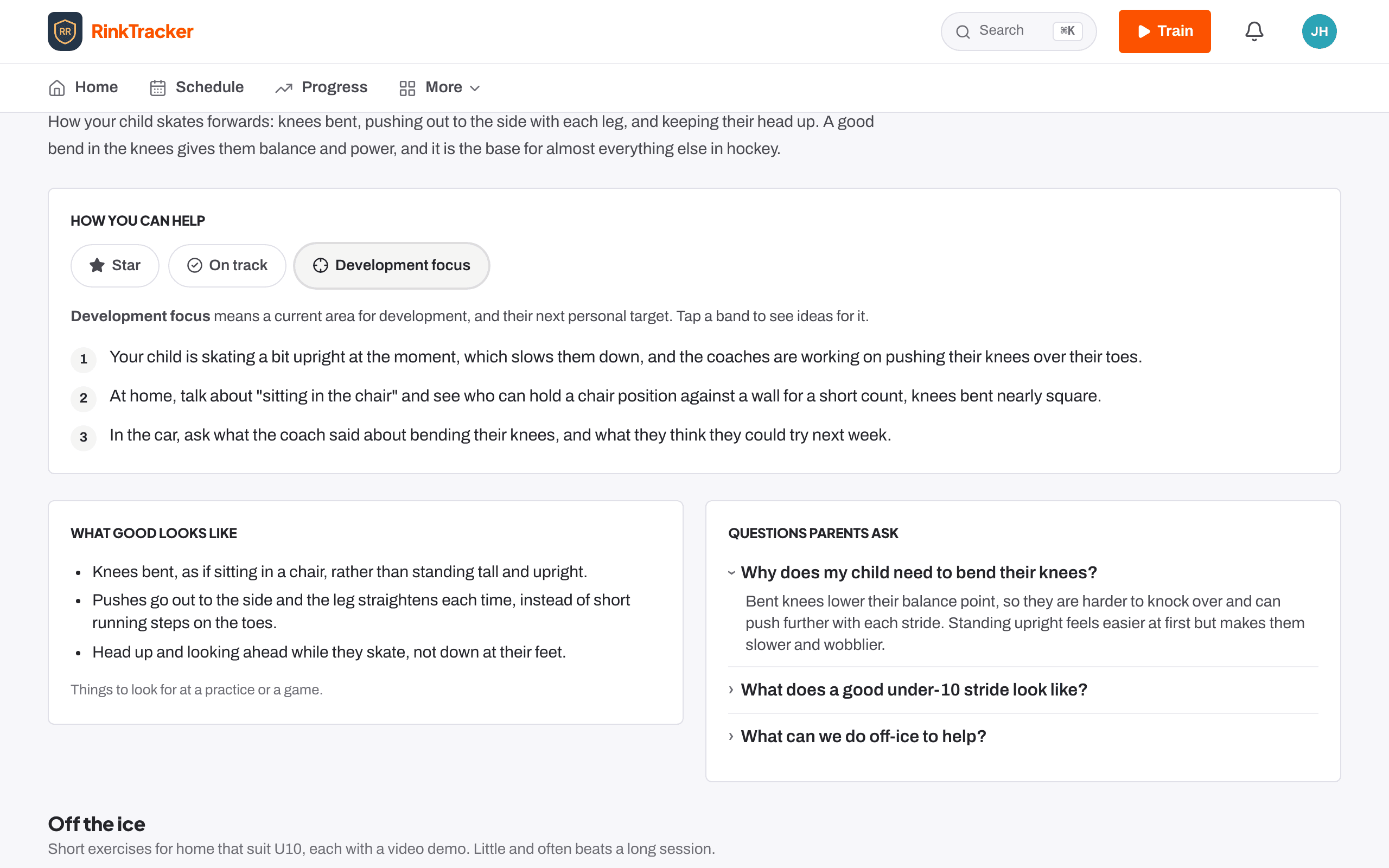Open notifications bell
Image resolution: width=1389 pixels, height=868 pixels.
(x=1254, y=31)
